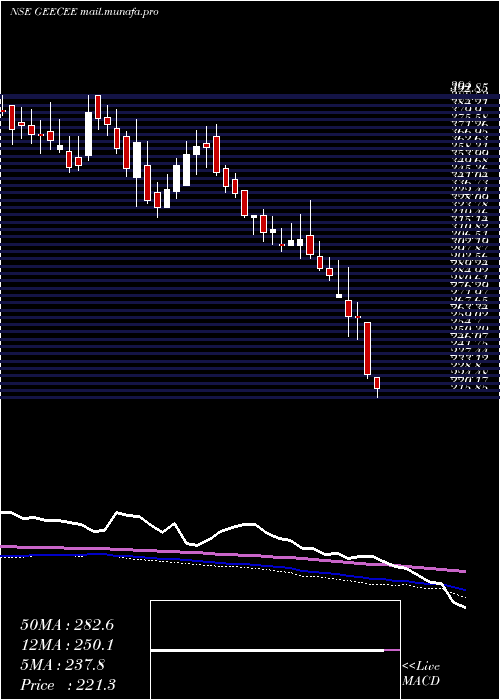Click the '5MA : 237.8' readout
The height and width of the screenshot is (700, 500).
tap(63, 665)
